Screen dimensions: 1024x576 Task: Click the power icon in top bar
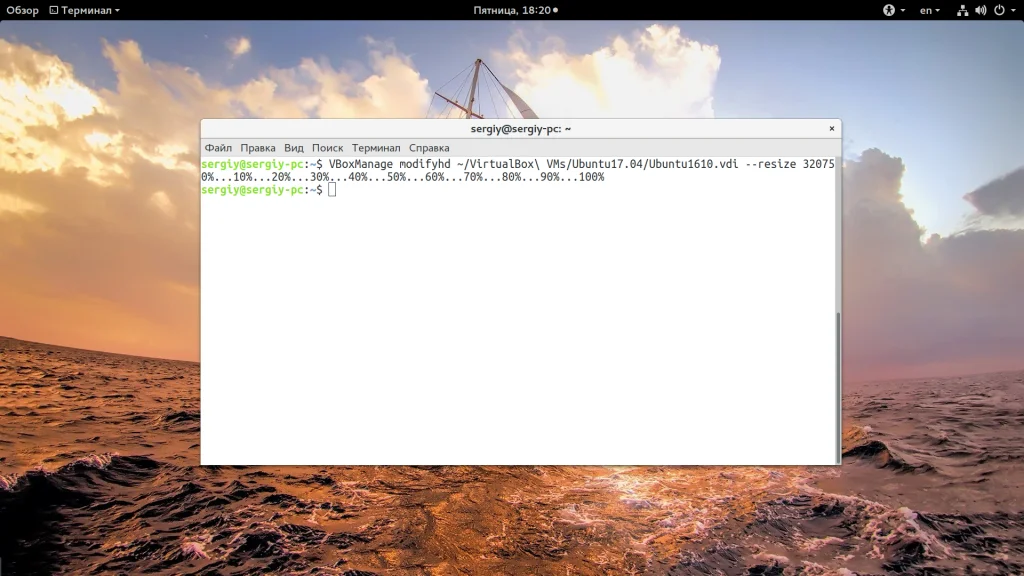pyautogui.click(x=999, y=10)
